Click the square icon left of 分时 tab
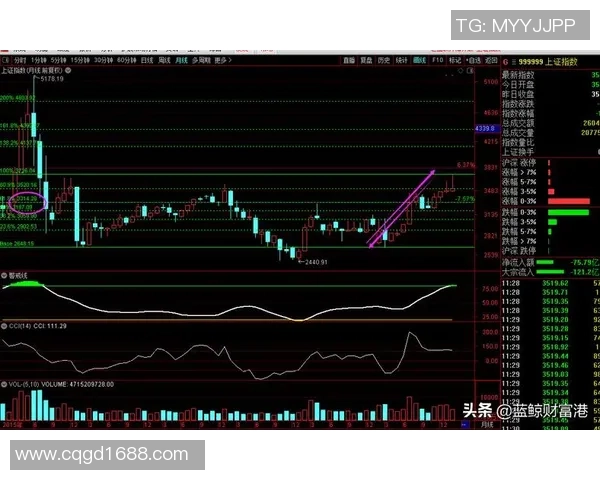Image resolution: width=600 pixels, height=480 pixels. pyautogui.click(x=5, y=61)
